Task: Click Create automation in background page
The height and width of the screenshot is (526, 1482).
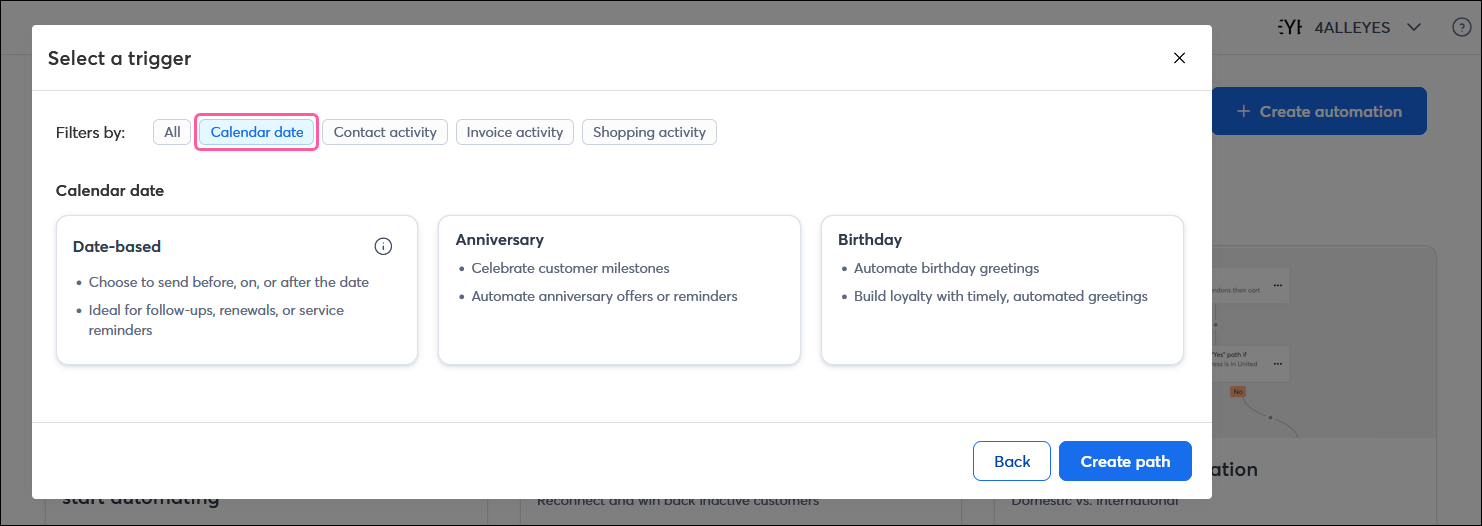Action: click(x=1319, y=111)
